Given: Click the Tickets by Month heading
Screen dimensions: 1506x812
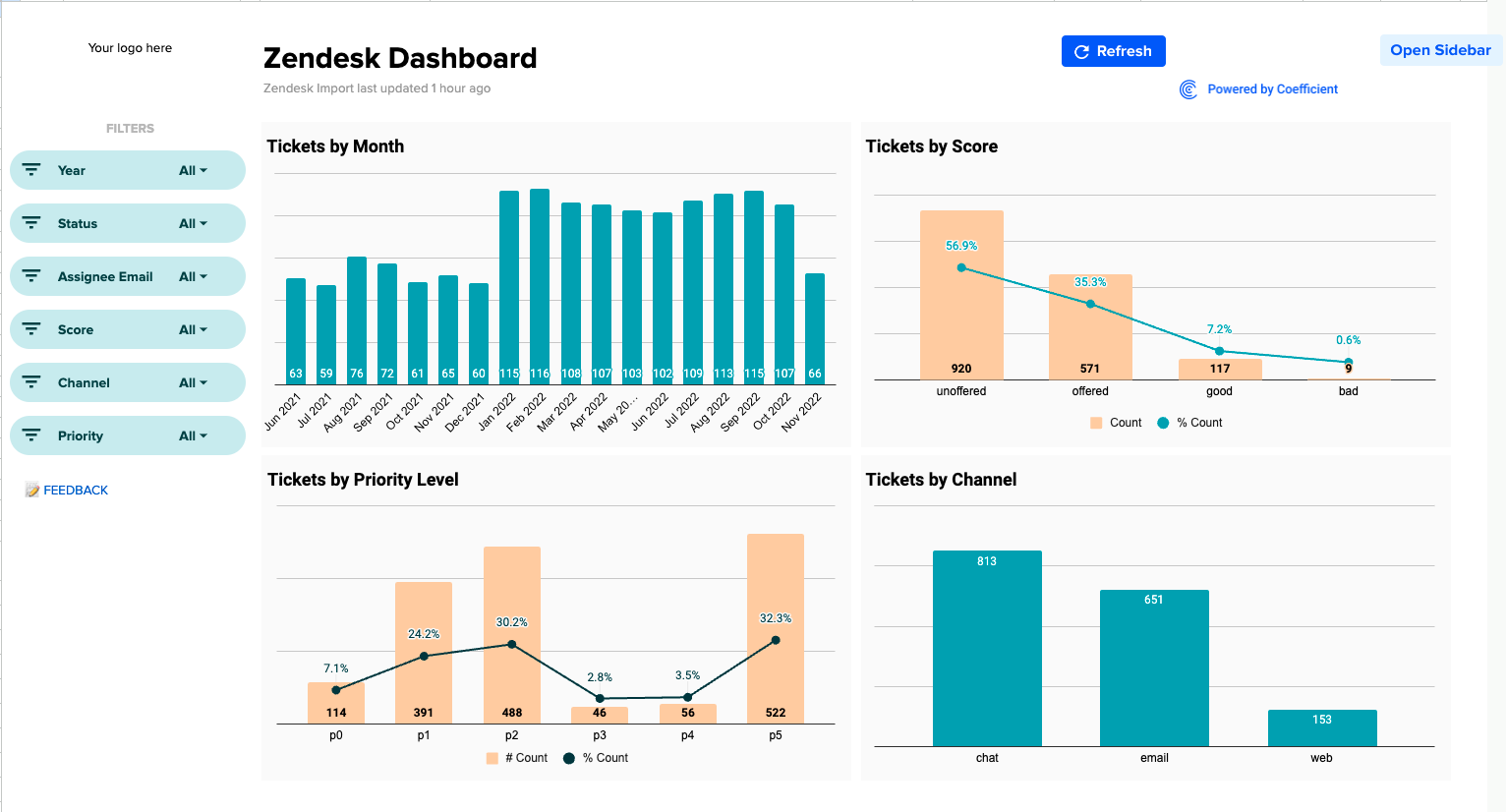Looking at the screenshot, I should [335, 146].
